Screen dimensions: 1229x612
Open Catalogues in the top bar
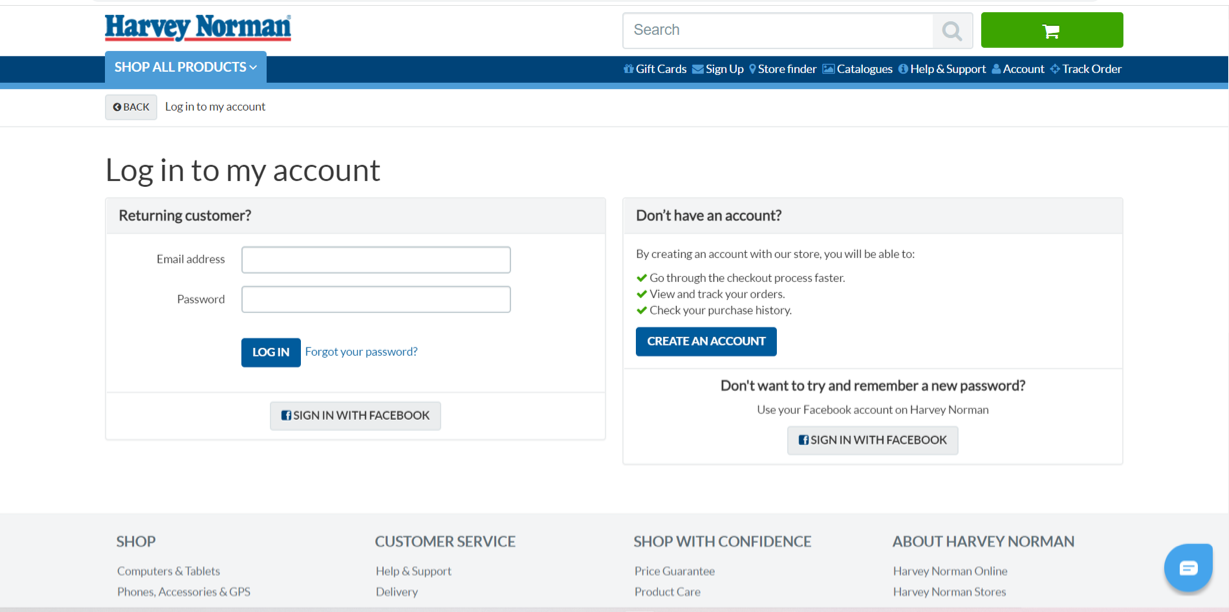click(x=858, y=69)
